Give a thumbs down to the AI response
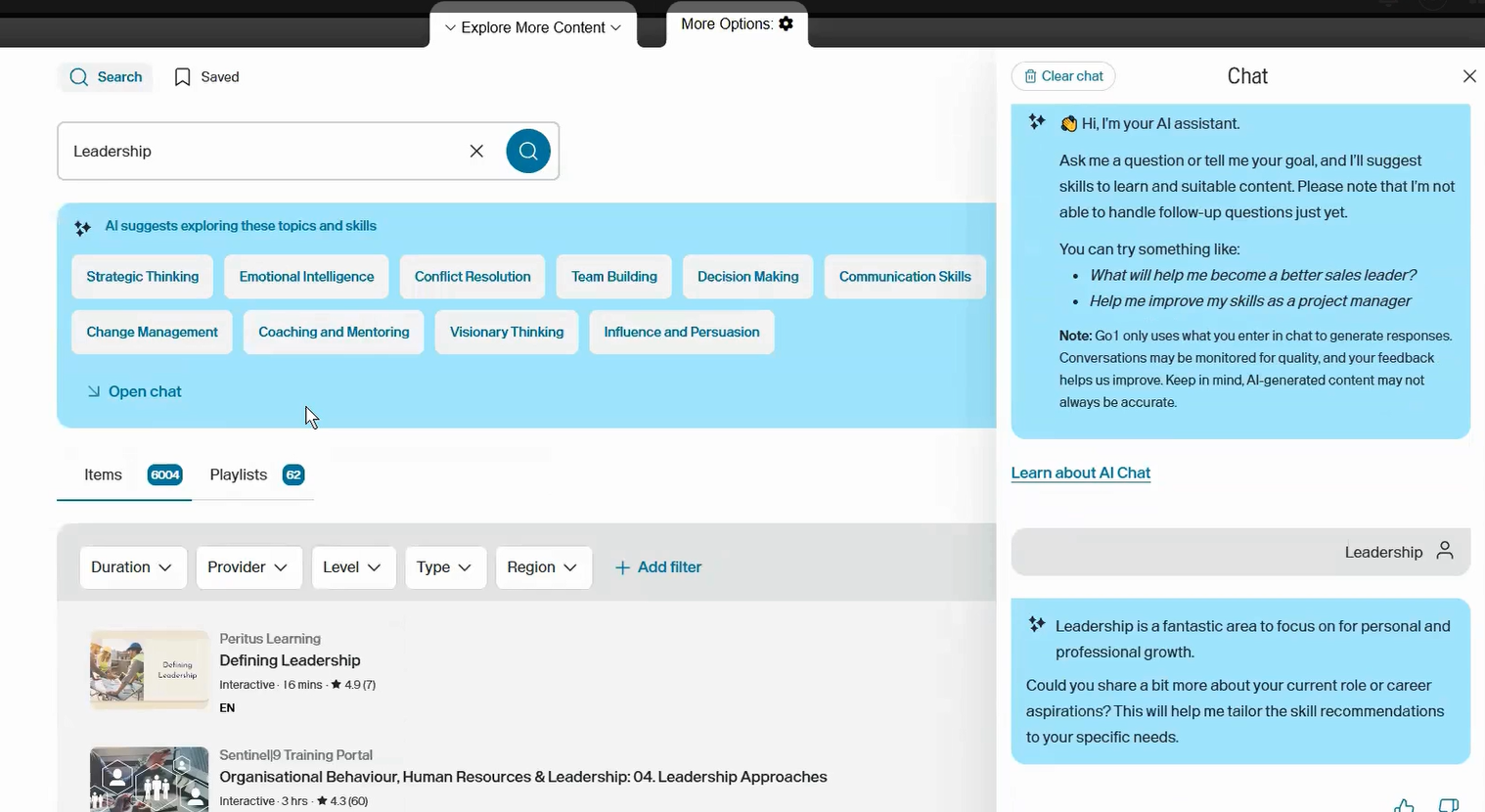 1449,804
